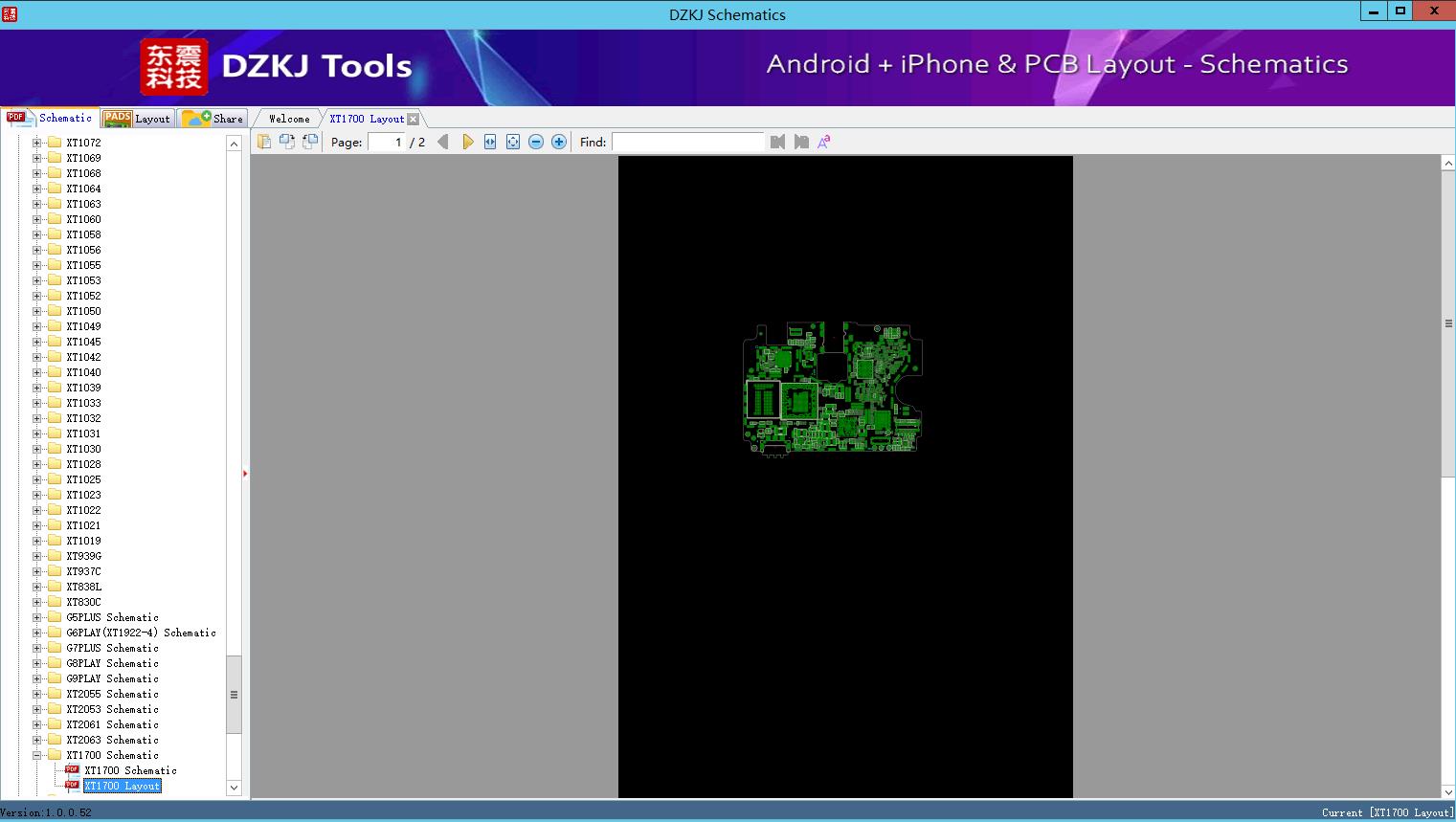Open the Share panel tab
The height and width of the screenshot is (822, 1456).
tap(213, 119)
